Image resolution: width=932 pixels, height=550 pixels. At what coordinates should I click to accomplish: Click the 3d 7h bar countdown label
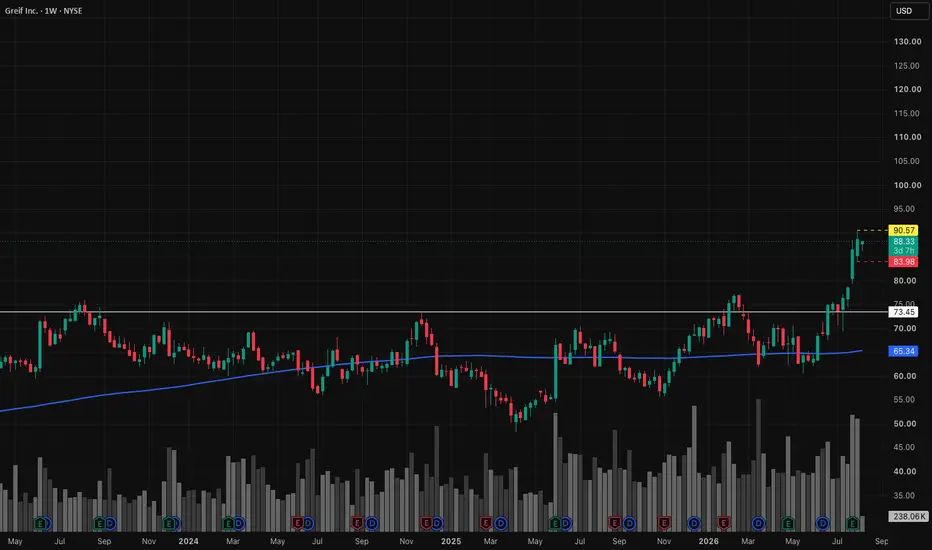(x=903, y=251)
